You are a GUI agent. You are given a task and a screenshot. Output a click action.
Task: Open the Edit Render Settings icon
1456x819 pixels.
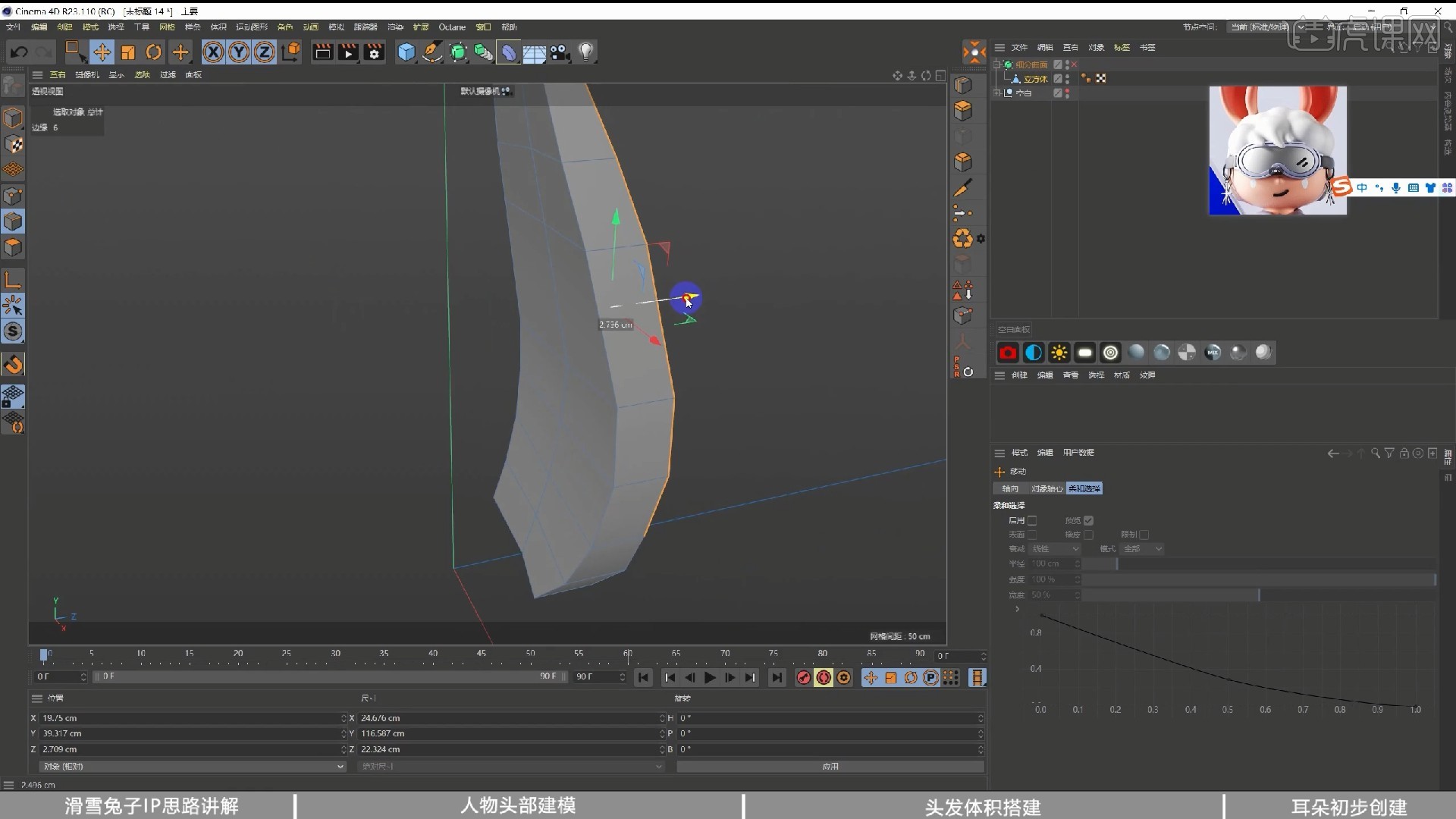[375, 52]
